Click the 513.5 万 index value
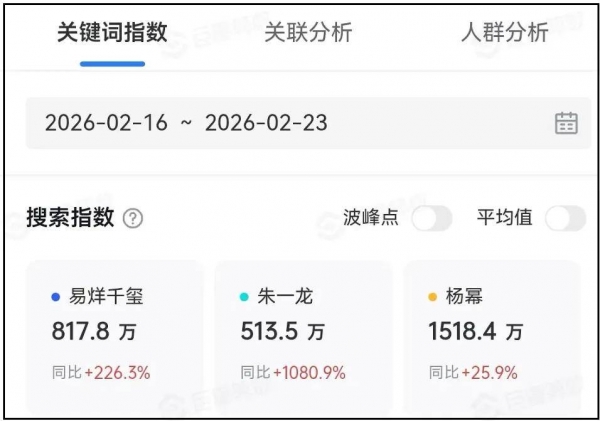Screen dimensions: 600x421 tap(282, 331)
